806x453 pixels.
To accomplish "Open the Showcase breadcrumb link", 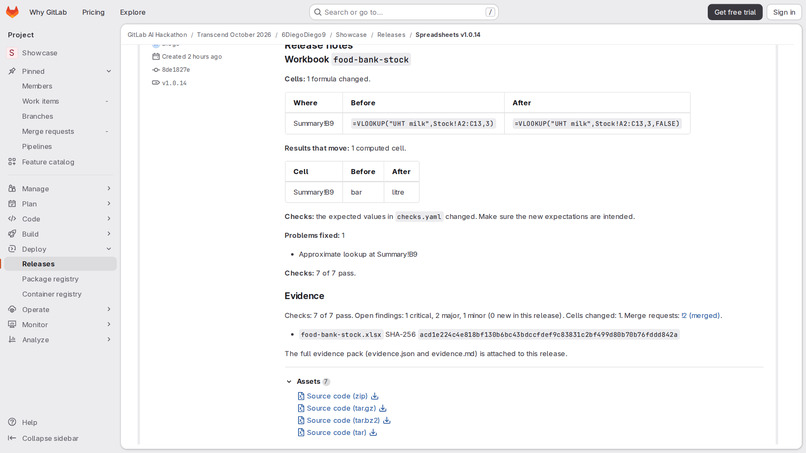I will click(x=351, y=35).
